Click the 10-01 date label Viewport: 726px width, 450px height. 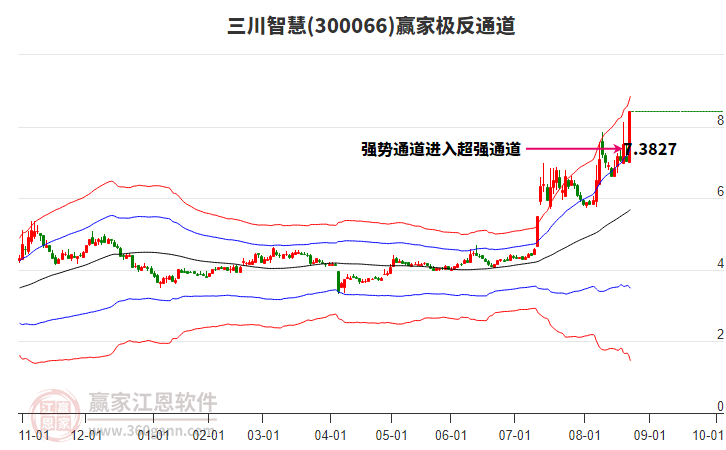pyautogui.click(x=708, y=436)
